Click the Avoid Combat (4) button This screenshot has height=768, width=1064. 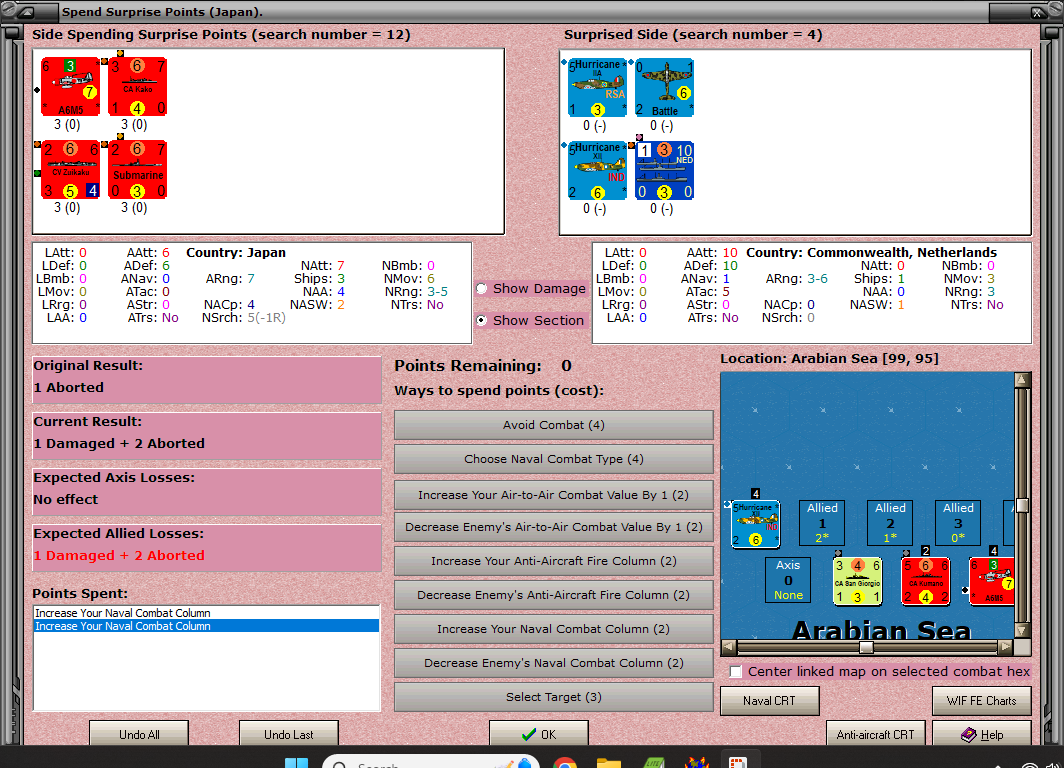point(554,425)
